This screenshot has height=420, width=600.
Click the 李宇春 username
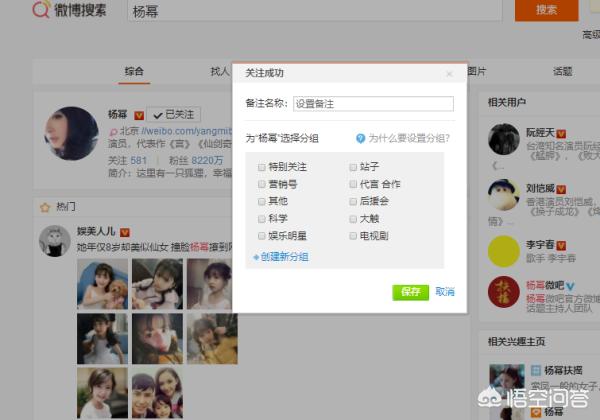(x=540, y=244)
